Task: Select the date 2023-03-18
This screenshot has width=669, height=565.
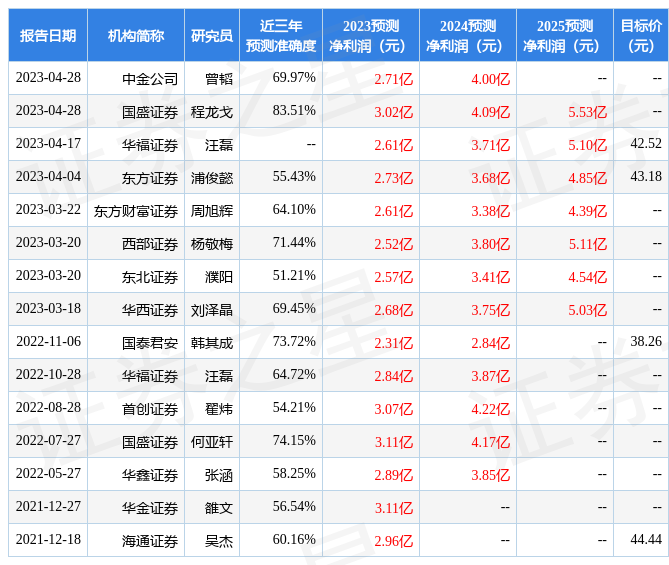Action: coord(48,309)
